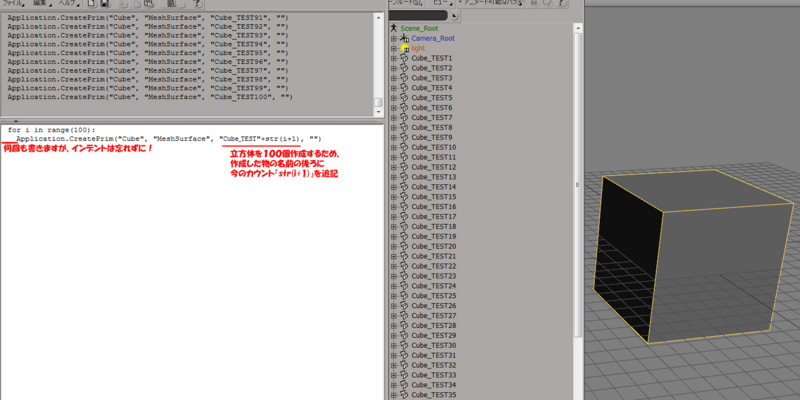Expand the Cube_TEST5 node
The width and height of the screenshot is (800, 400).
(393, 98)
